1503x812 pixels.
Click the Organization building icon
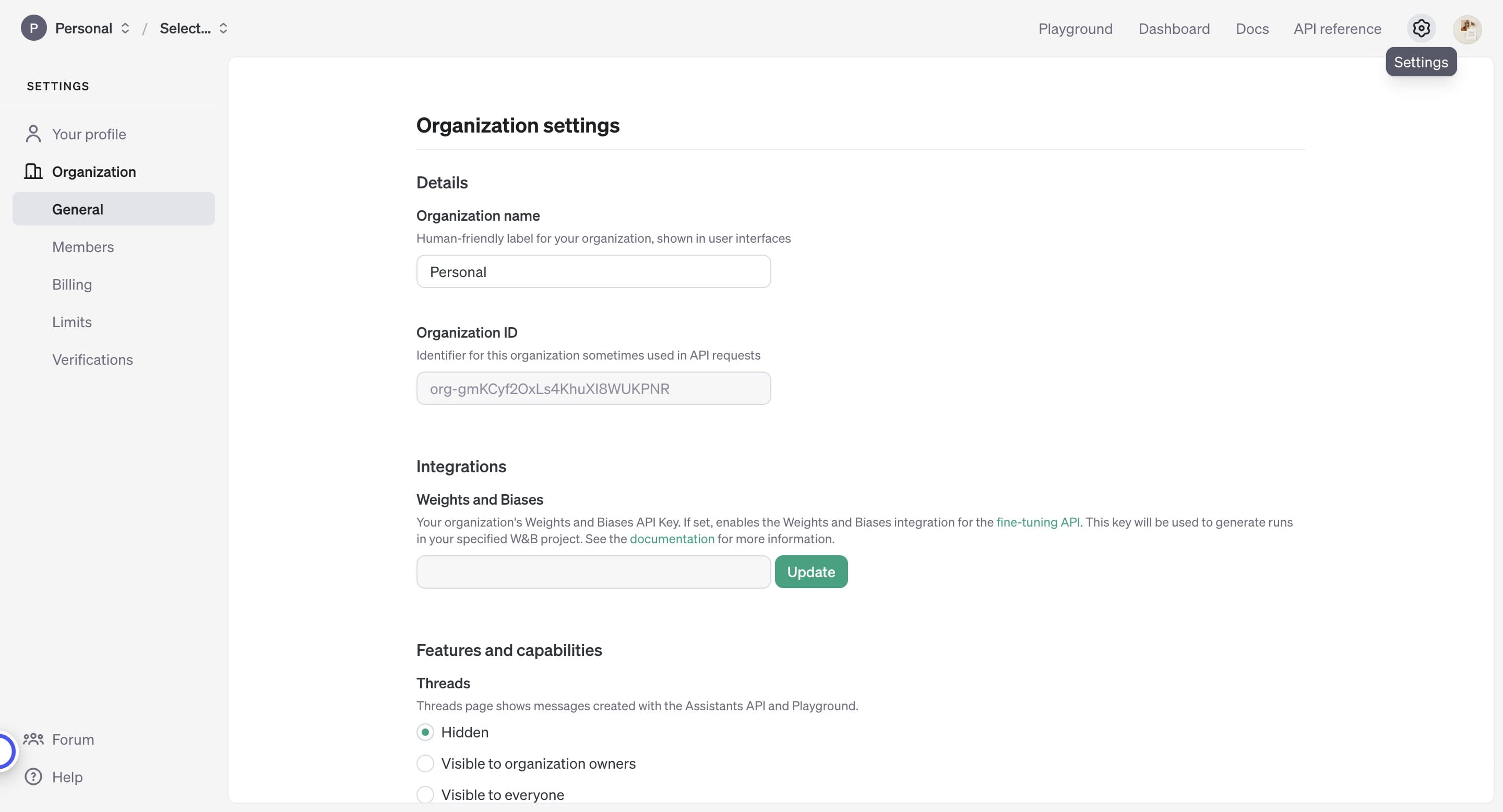click(33, 172)
